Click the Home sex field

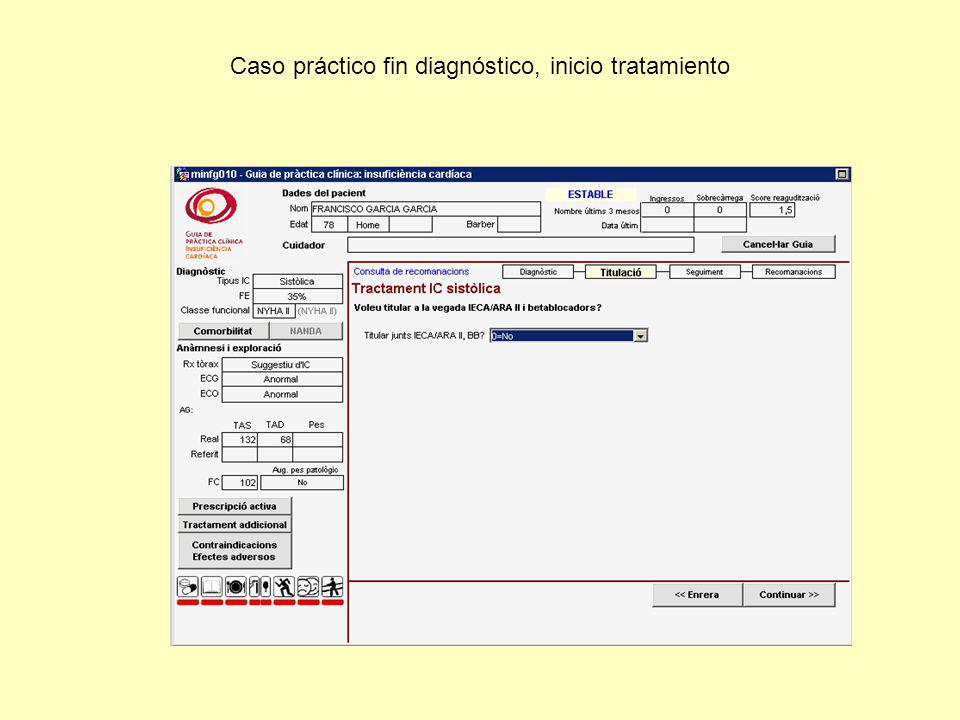[368, 225]
